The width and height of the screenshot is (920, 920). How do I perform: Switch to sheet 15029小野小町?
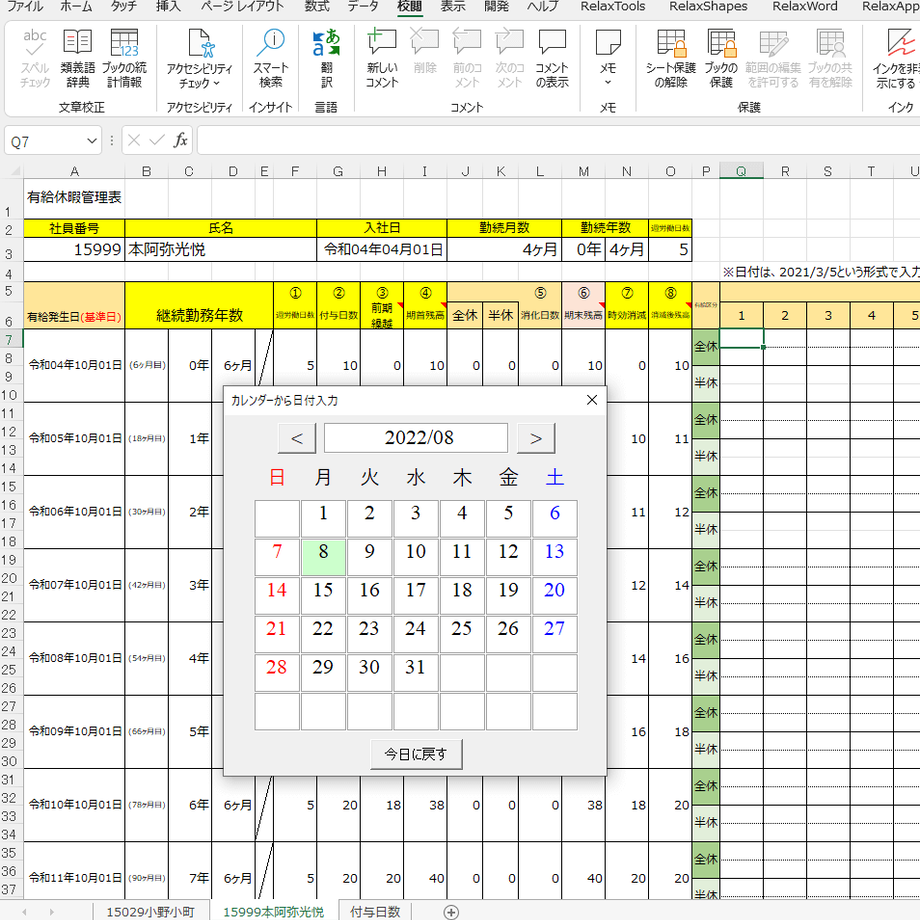[x=150, y=912]
